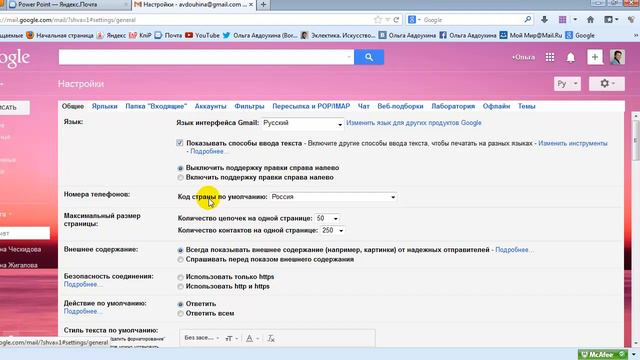The height and width of the screenshot is (360, 640).
Task: Open the text color picker
Action: click(252, 338)
